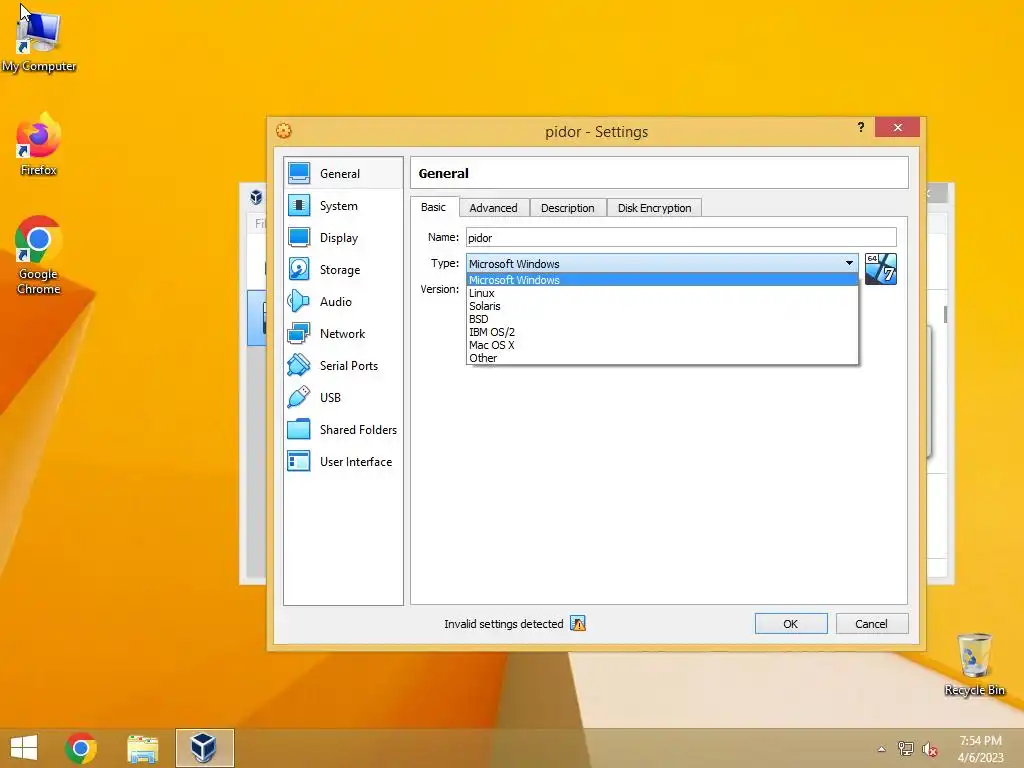The width and height of the screenshot is (1024, 768).
Task: Select the Serial Ports connector icon
Action: (299, 365)
